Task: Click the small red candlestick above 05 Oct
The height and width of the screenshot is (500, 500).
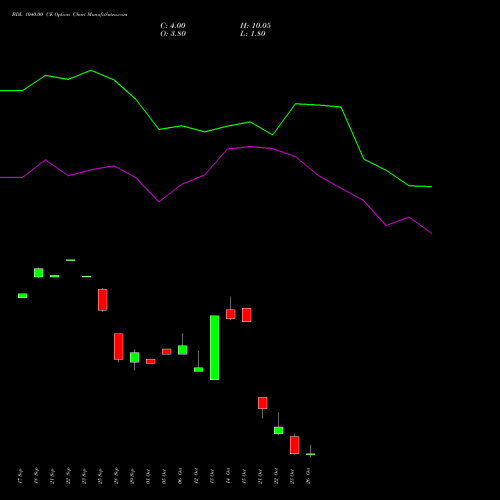Action: [167, 352]
